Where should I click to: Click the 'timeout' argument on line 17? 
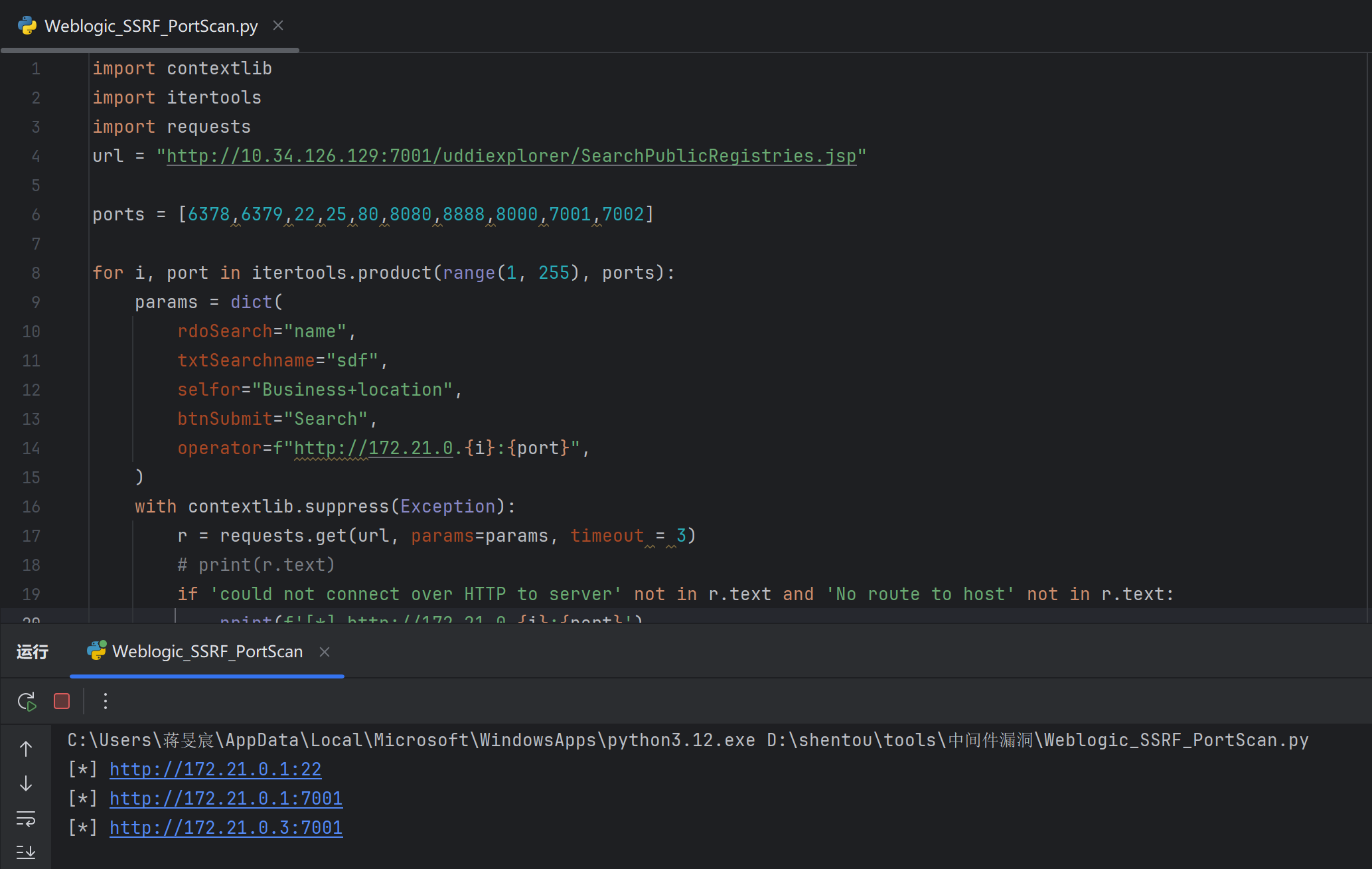click(607, 536)
